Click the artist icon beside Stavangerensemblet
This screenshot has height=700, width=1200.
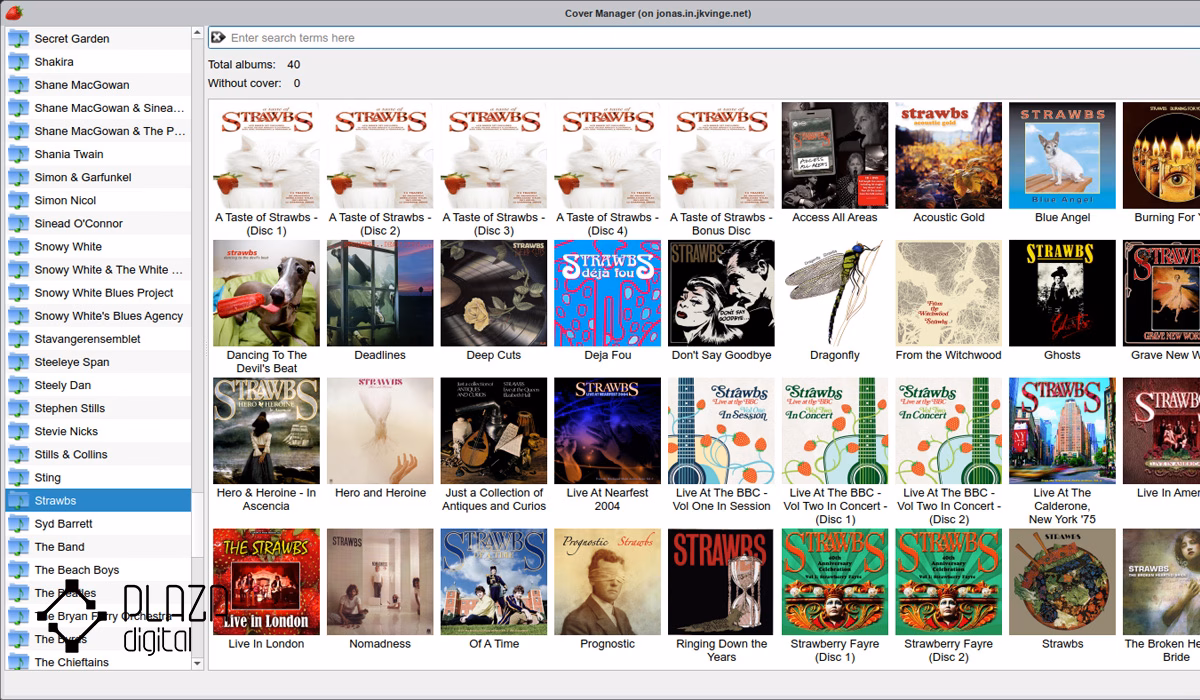18,339
